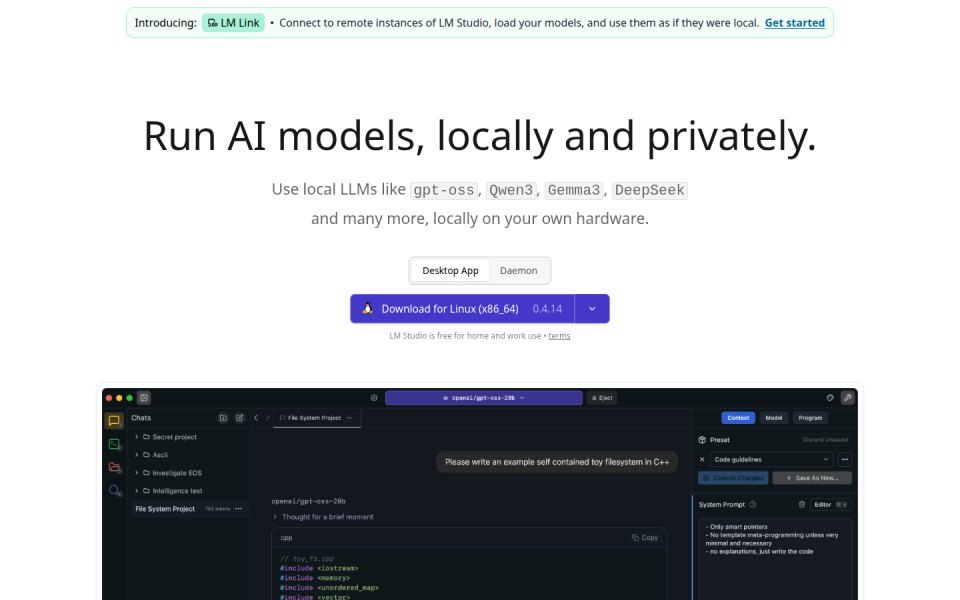Switch to the Program tab
Image resolution: width=960 pixels, height=600 pixels.
coord(810,418)
